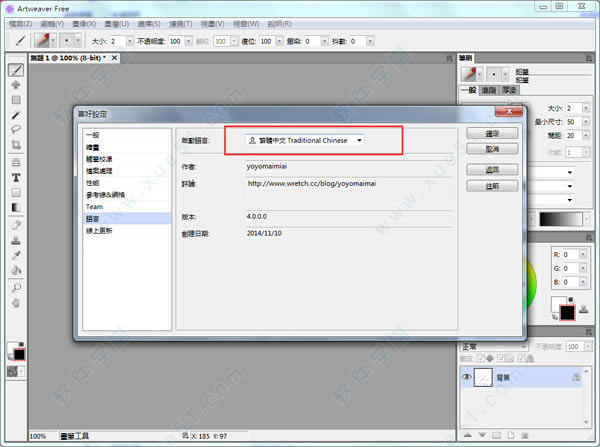This screenshot has width=600, height=447.
Task: Select the Move tool in toolbox
Action: [x=16, y=86]
